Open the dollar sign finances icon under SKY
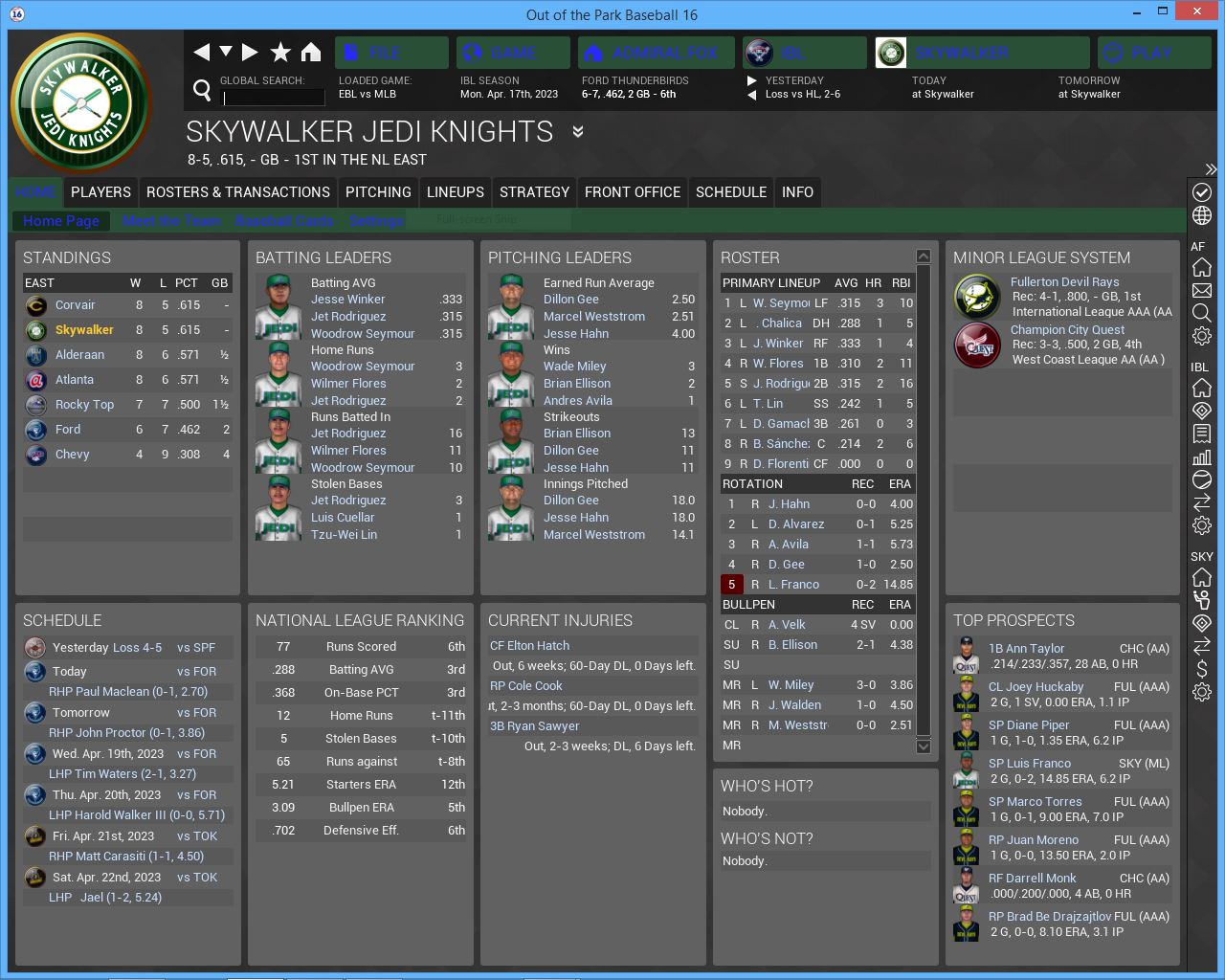This screenshot has height=980, width=1225. click(1202, 669)
